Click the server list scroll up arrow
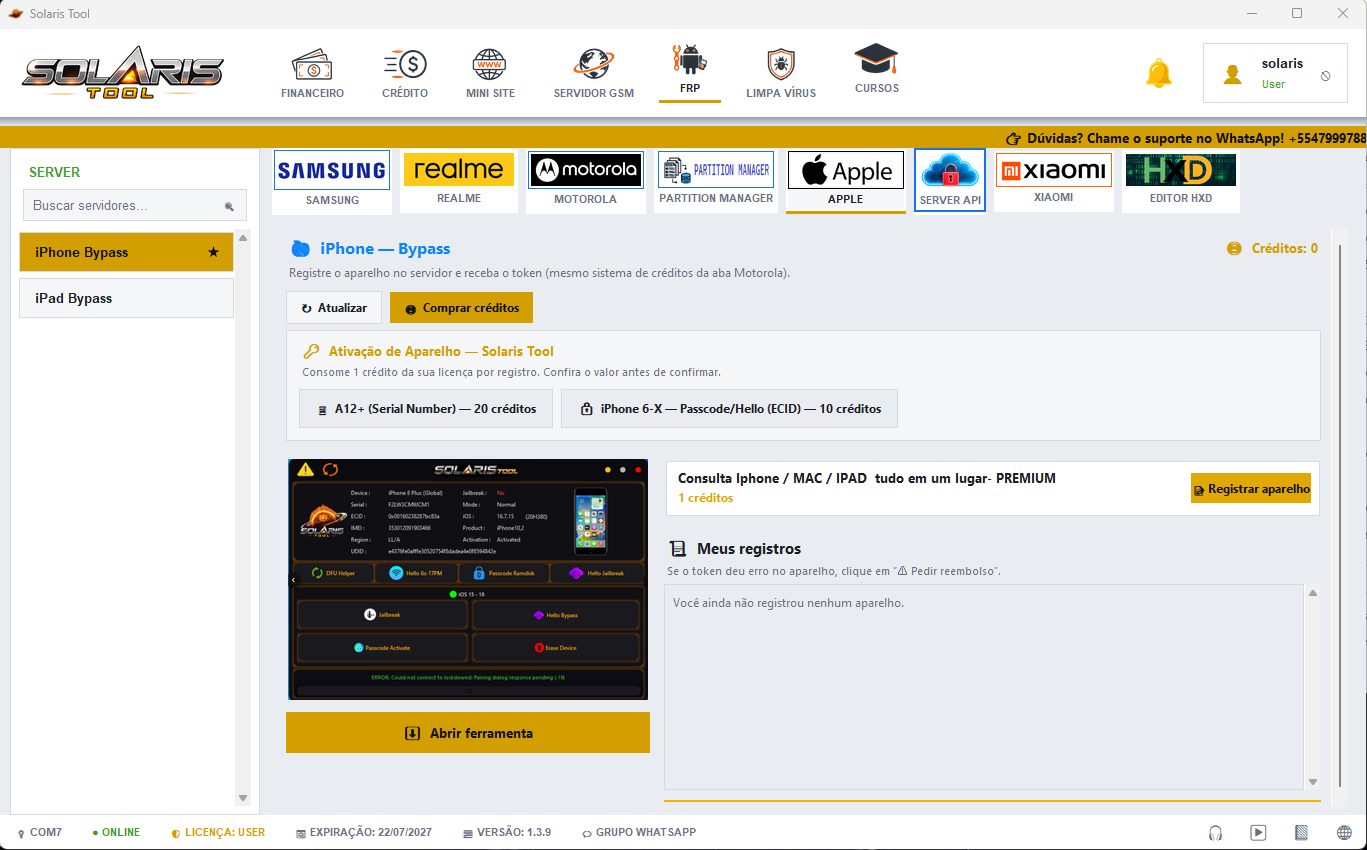1367x850 pixels. [242, 238]
